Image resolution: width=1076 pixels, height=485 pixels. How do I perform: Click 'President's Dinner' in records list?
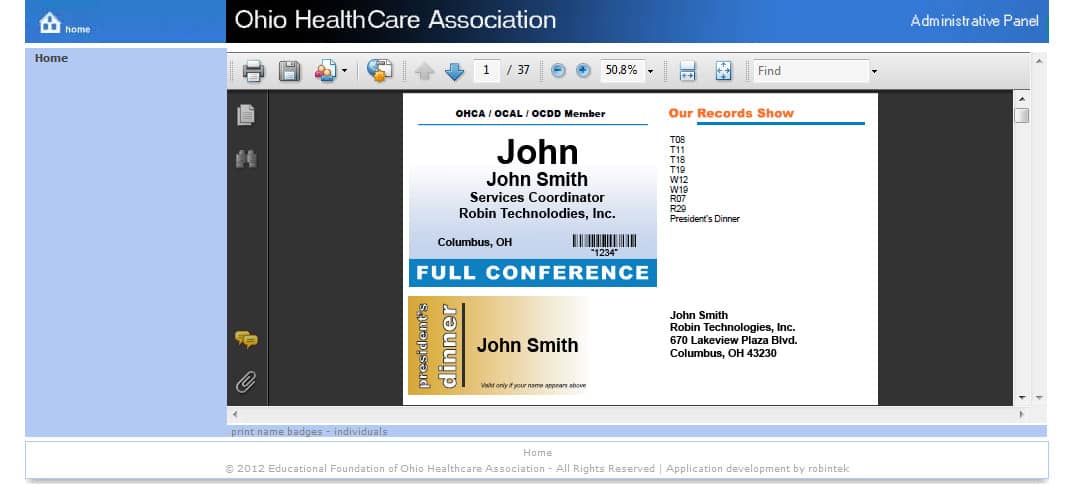705,219
